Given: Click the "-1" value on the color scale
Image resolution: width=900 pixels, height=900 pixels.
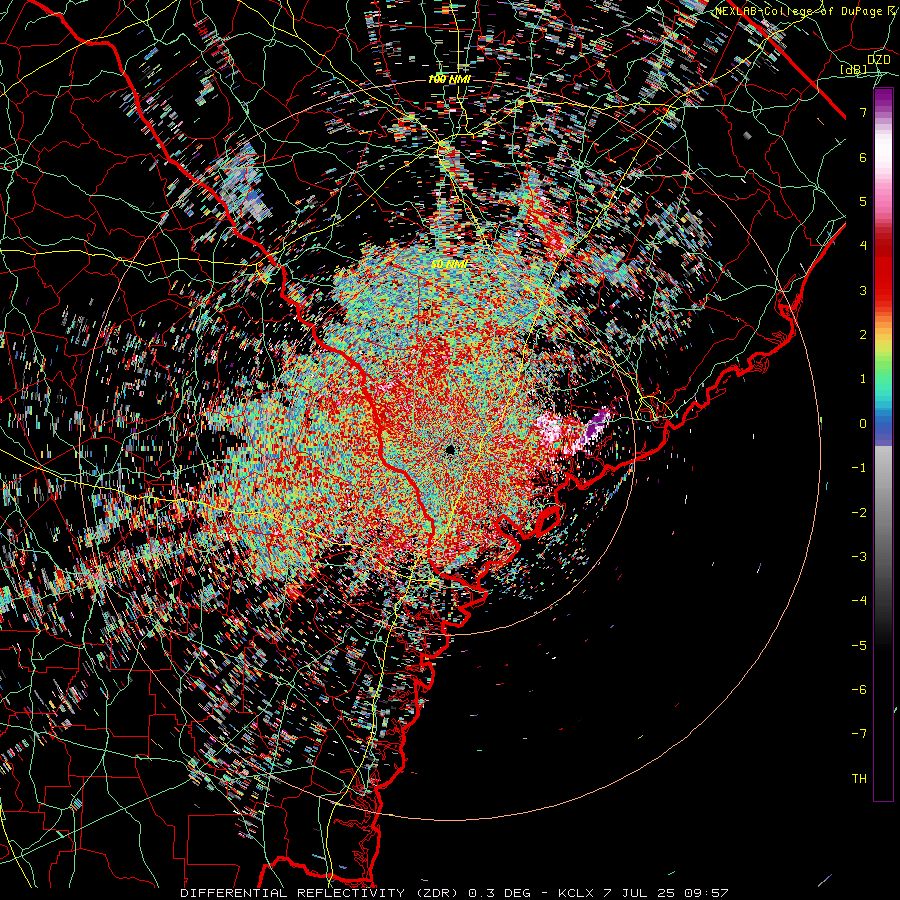Looking at the screenshot, I should click(x=859, y=468).
